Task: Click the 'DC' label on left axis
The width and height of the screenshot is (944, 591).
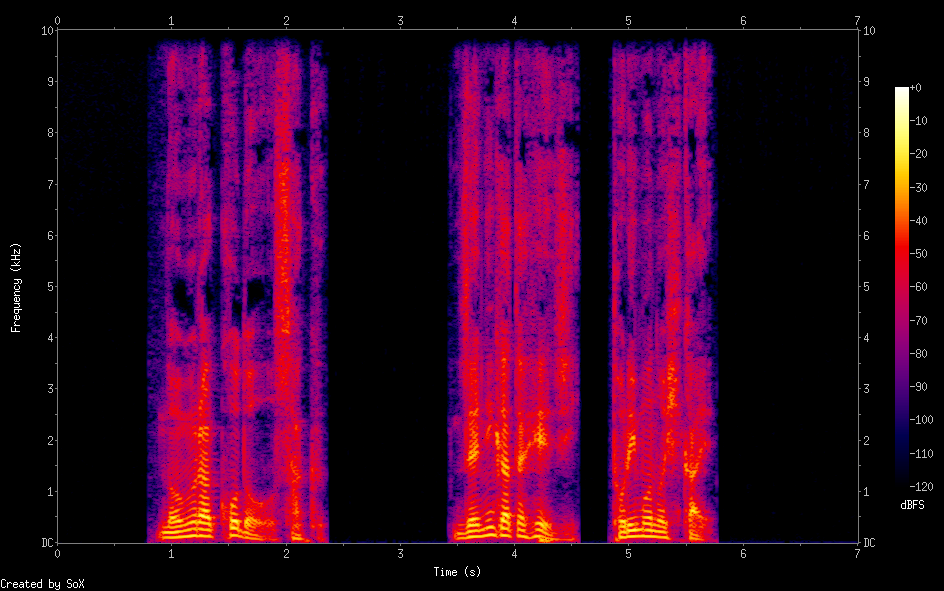Action: [47, 543]
